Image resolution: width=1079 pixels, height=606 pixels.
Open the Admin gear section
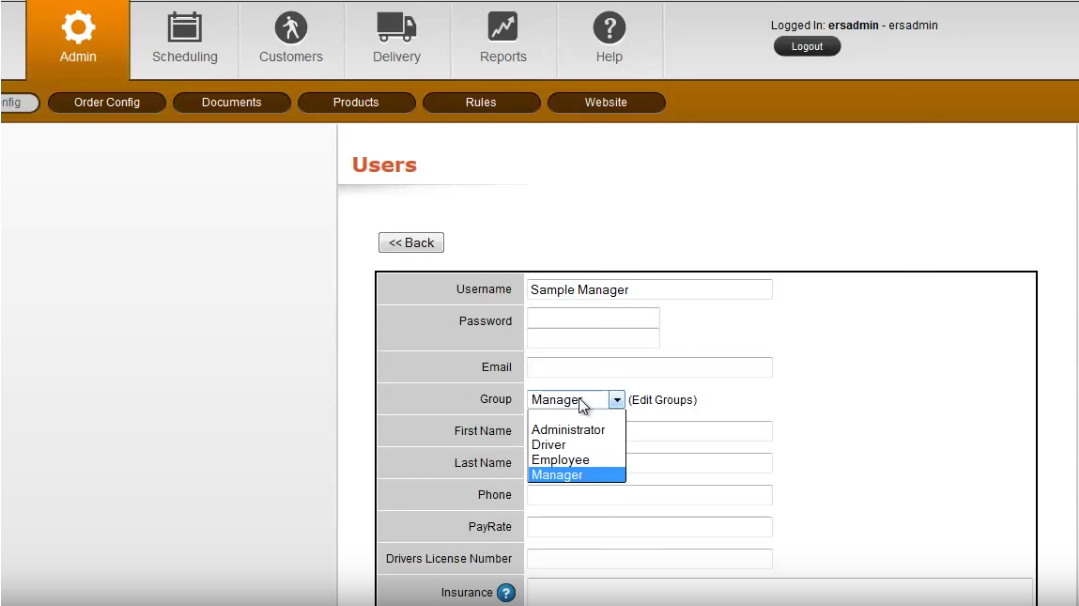(x=78, y=39)
